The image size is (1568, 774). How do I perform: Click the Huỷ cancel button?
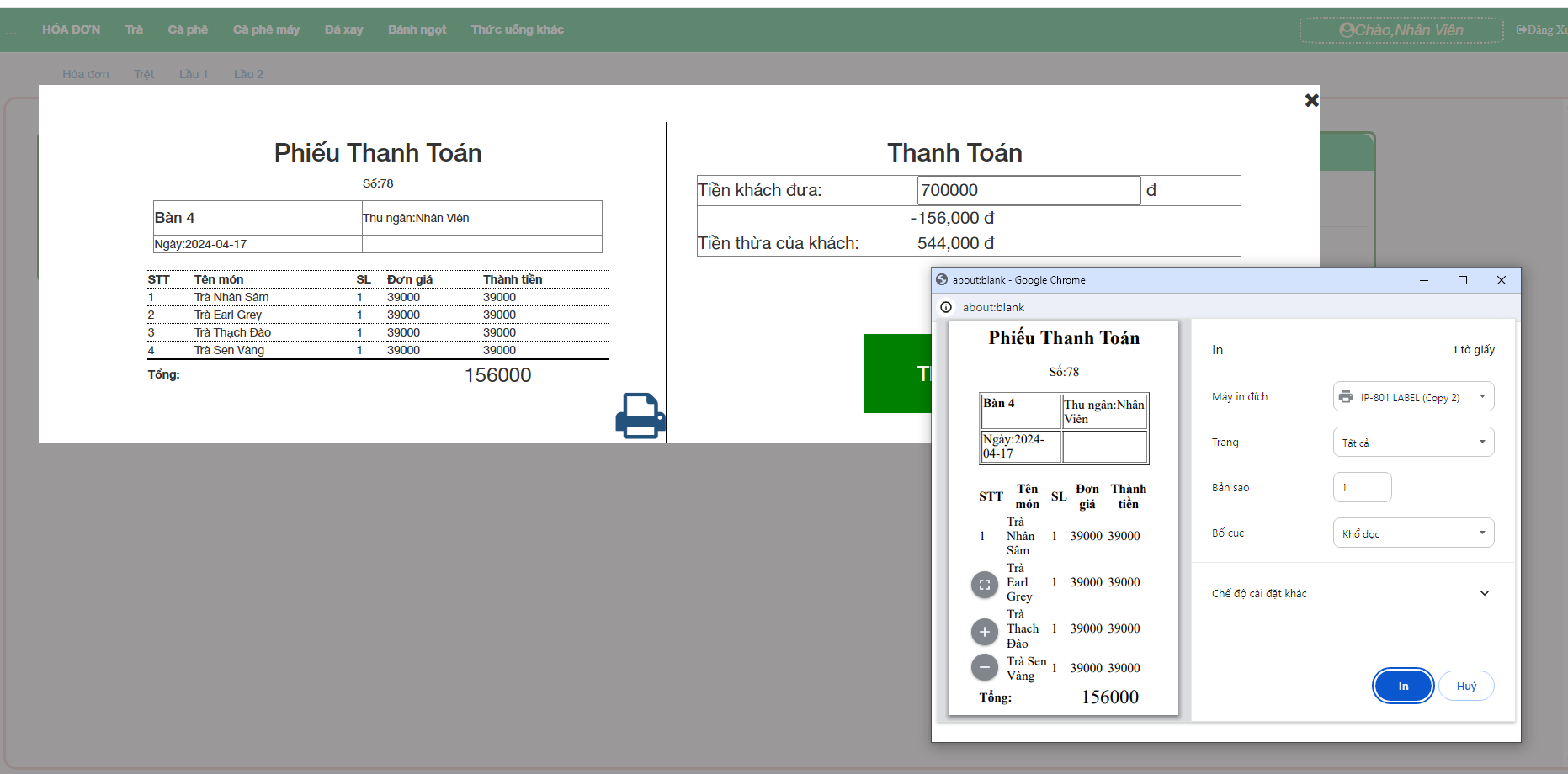pyautogui.click(x=1466, y=686)
